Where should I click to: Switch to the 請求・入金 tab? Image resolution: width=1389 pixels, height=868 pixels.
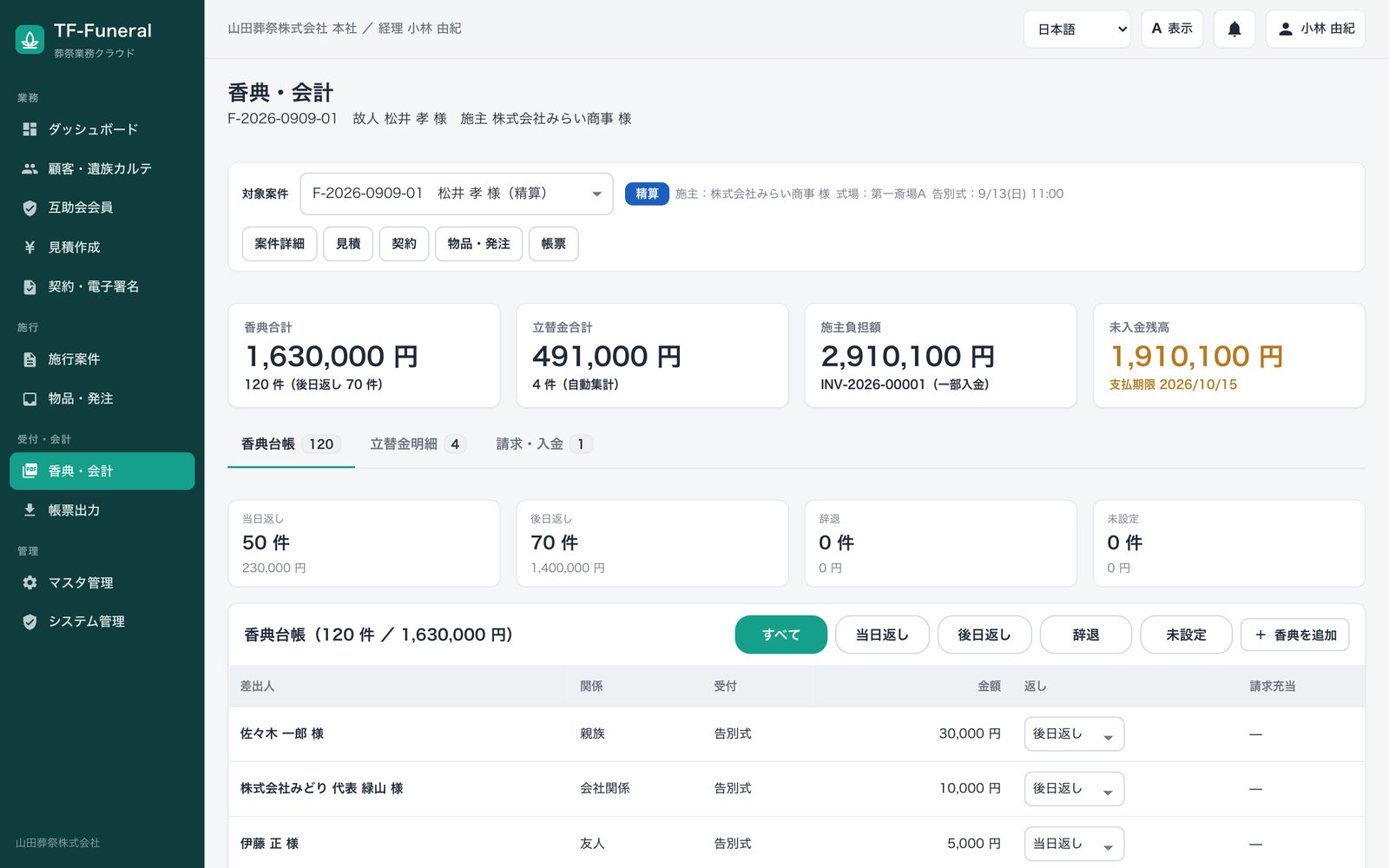coord(544,444)
